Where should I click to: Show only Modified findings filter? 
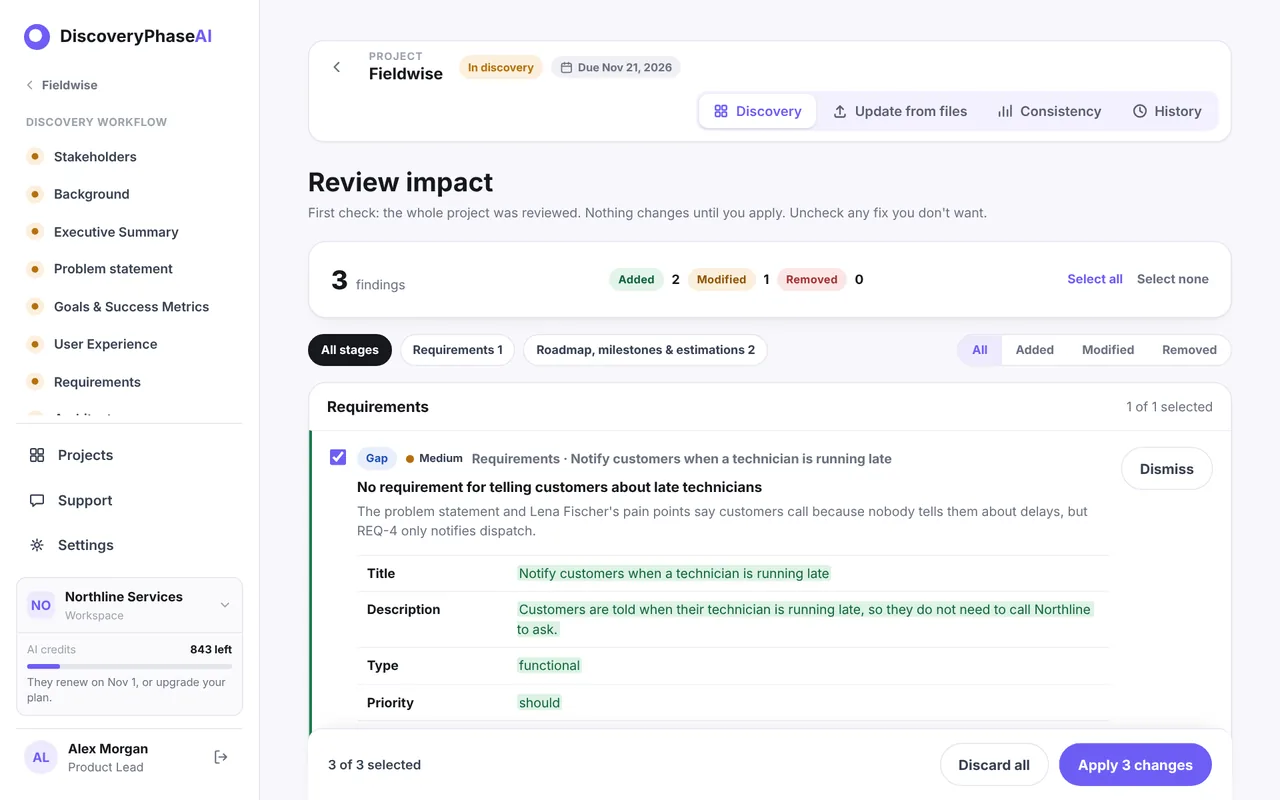click(1108, 350)
